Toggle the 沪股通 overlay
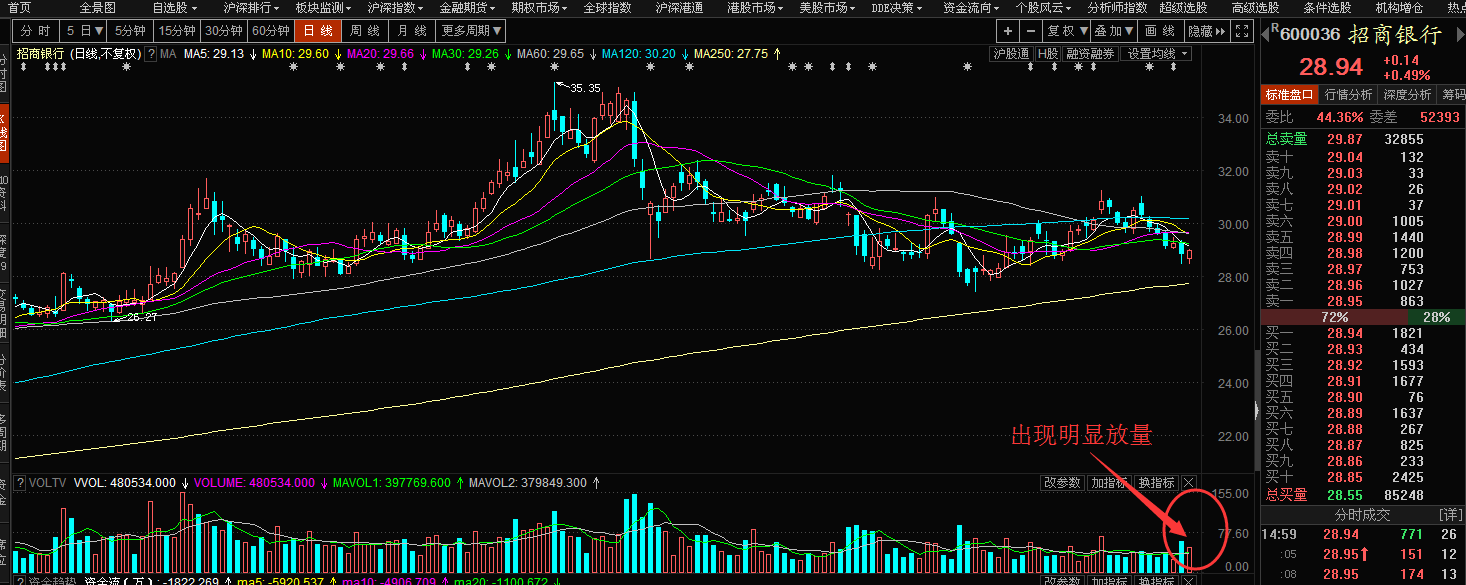1466x585 pixels. [x=1011, y=54]
